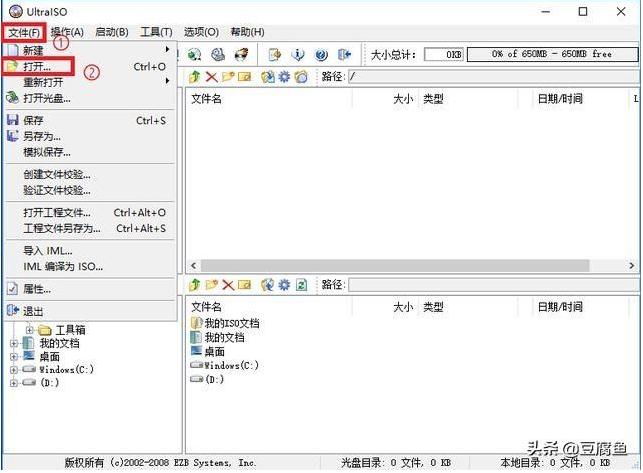This screenshot has height=473, width=643.
Task: Expand the 工具箱 tree node
Action: coord(29,330)
